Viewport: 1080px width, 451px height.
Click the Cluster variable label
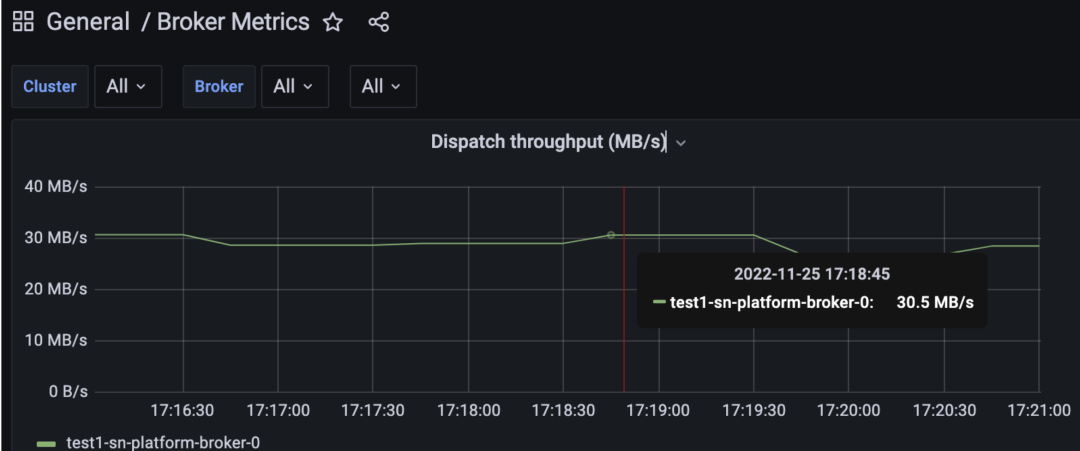50,87
